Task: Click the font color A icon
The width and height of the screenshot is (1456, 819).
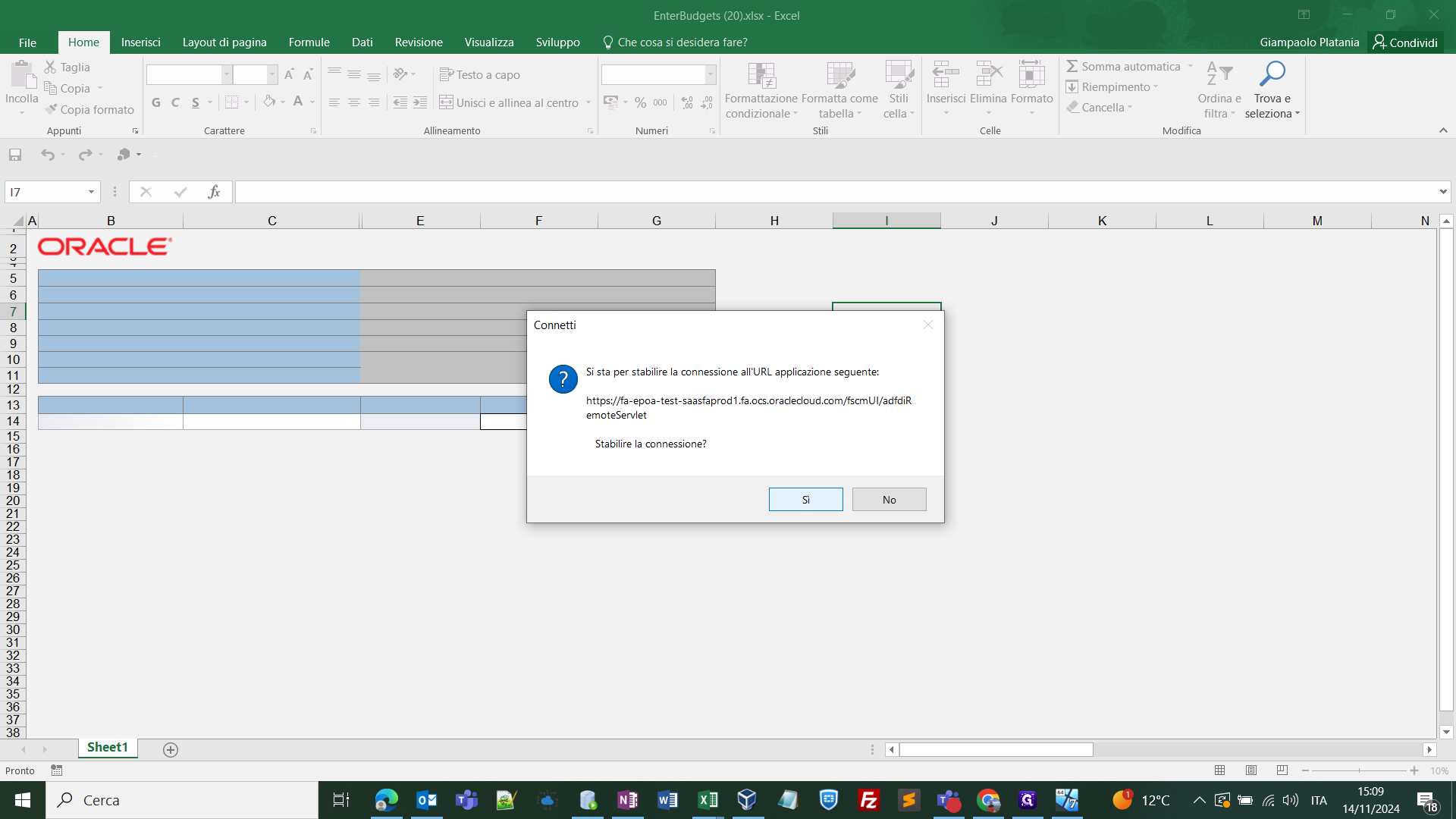Action: [x=298, y=102]
